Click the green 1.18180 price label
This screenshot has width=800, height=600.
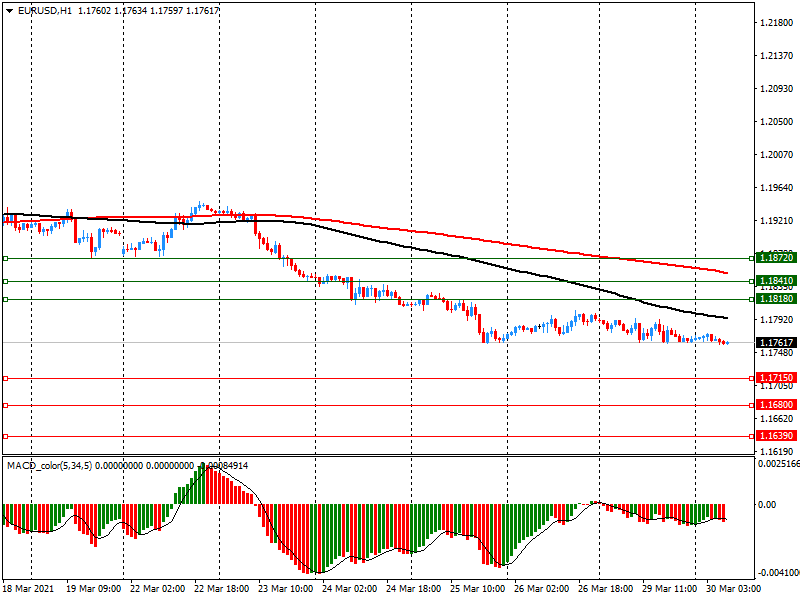(x=776, y=299)
